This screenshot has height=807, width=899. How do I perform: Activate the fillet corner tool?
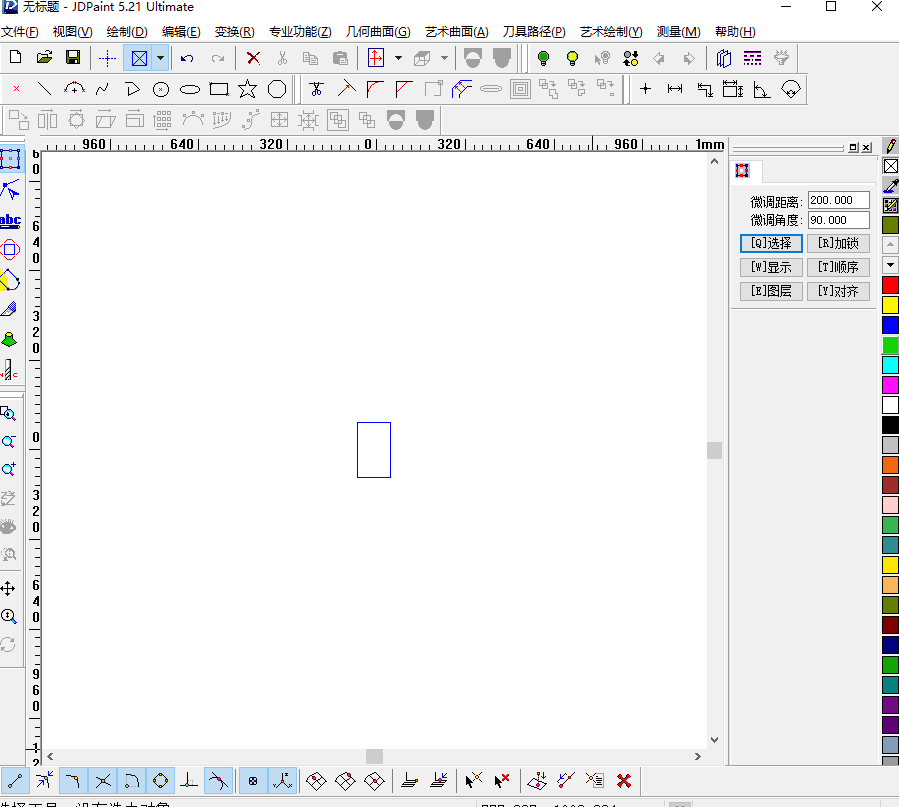[x=375, y=89]
